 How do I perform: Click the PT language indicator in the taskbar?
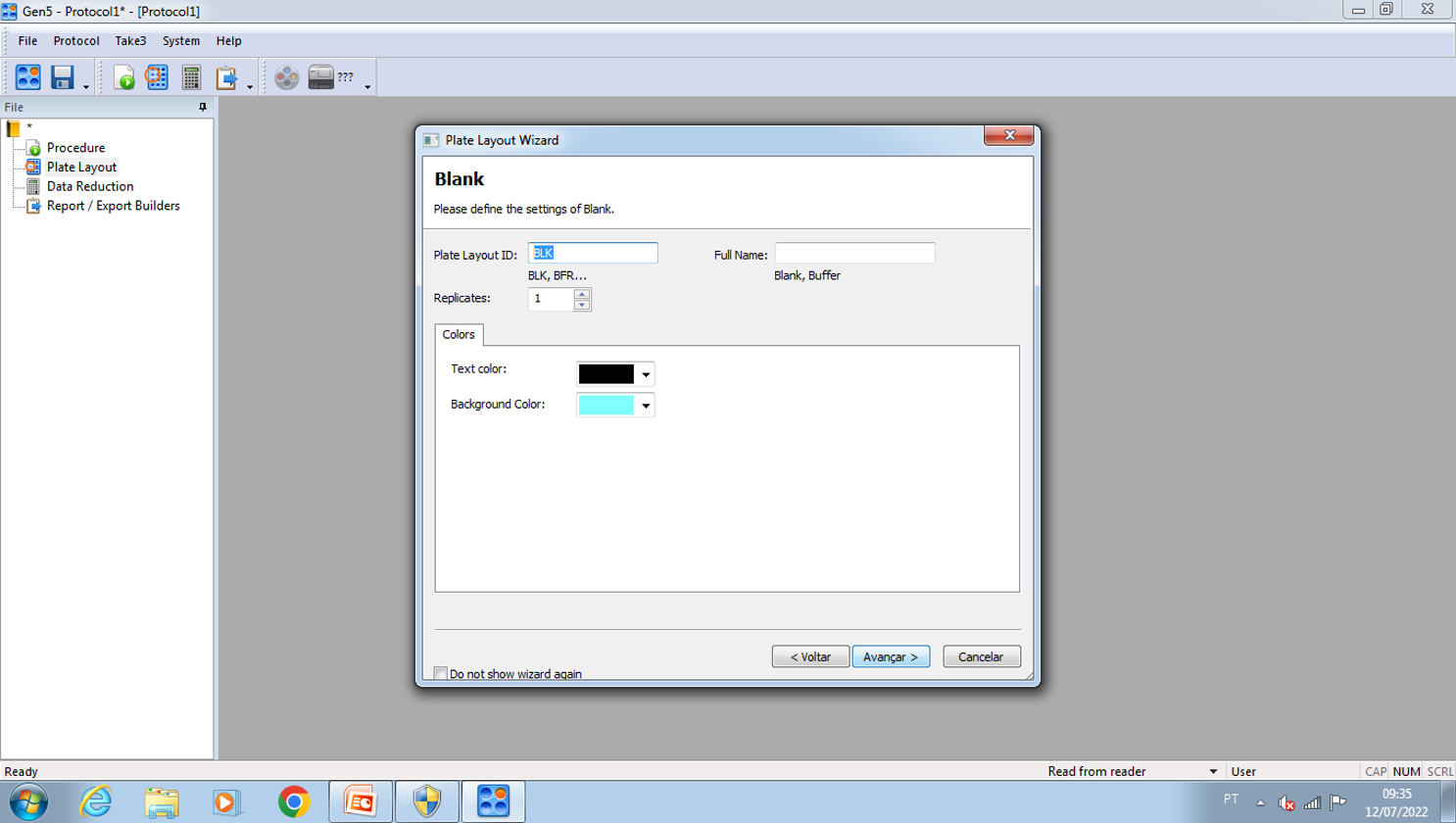coord(1231,799)
